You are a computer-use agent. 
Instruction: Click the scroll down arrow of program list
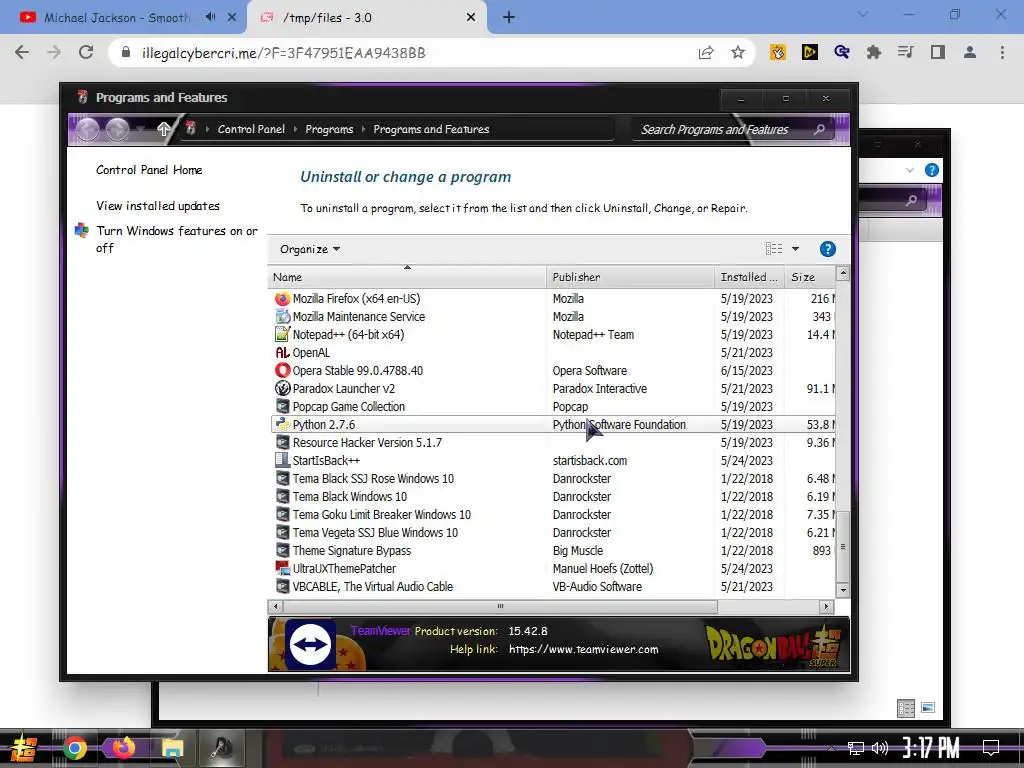coord(842,590)
